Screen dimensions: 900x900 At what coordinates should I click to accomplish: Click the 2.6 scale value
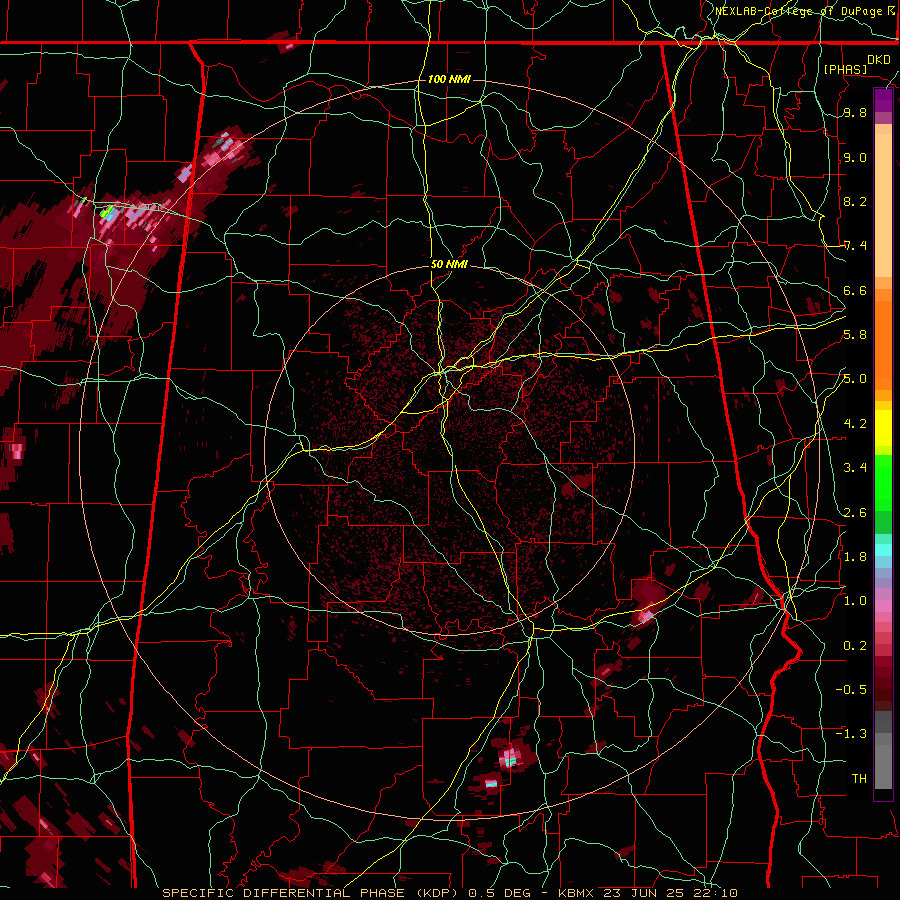point(855,513)
